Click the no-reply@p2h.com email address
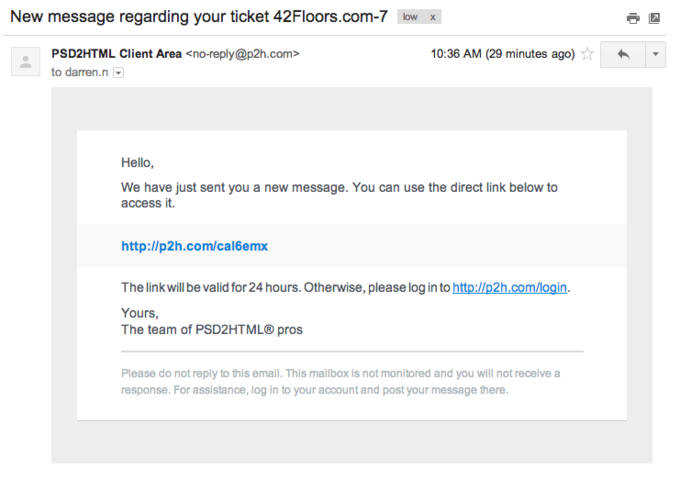Viewport: 680px width, 480px height. tap(242, 54)
